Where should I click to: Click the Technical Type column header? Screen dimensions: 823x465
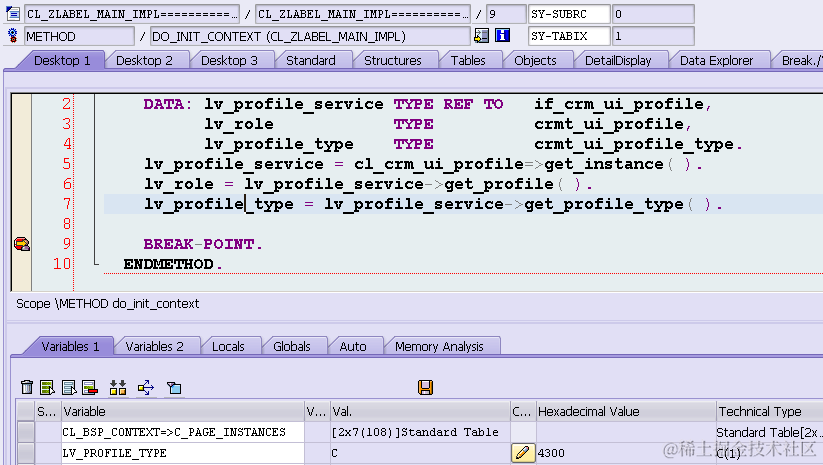tap(769, 411)
